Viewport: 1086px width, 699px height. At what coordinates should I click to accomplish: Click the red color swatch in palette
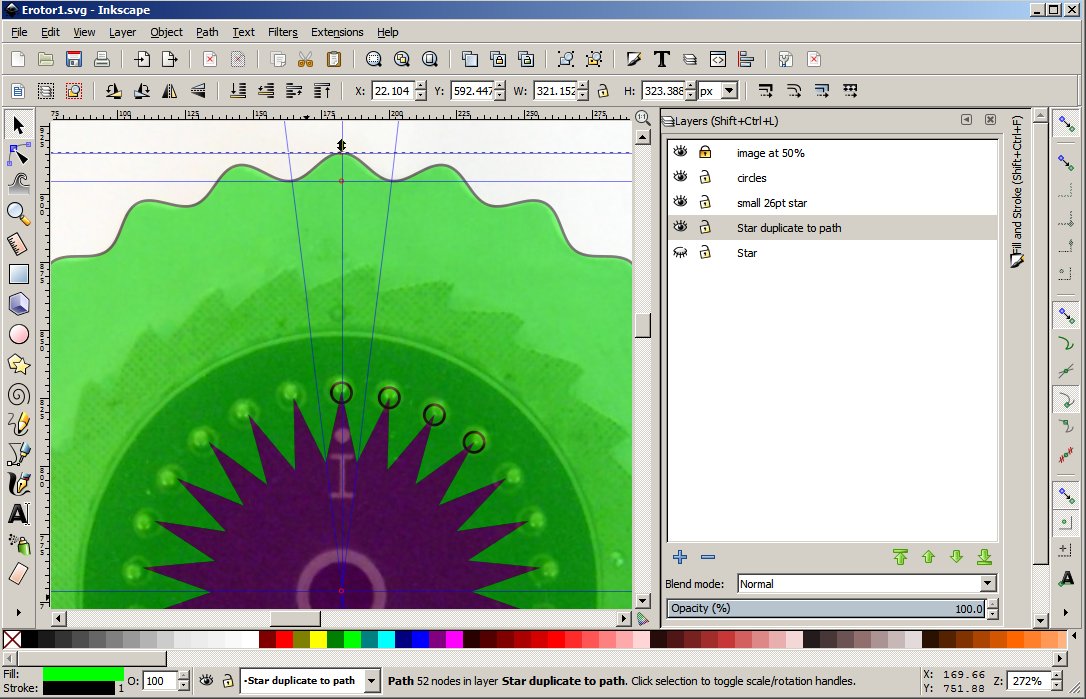(x=284, y=639)
